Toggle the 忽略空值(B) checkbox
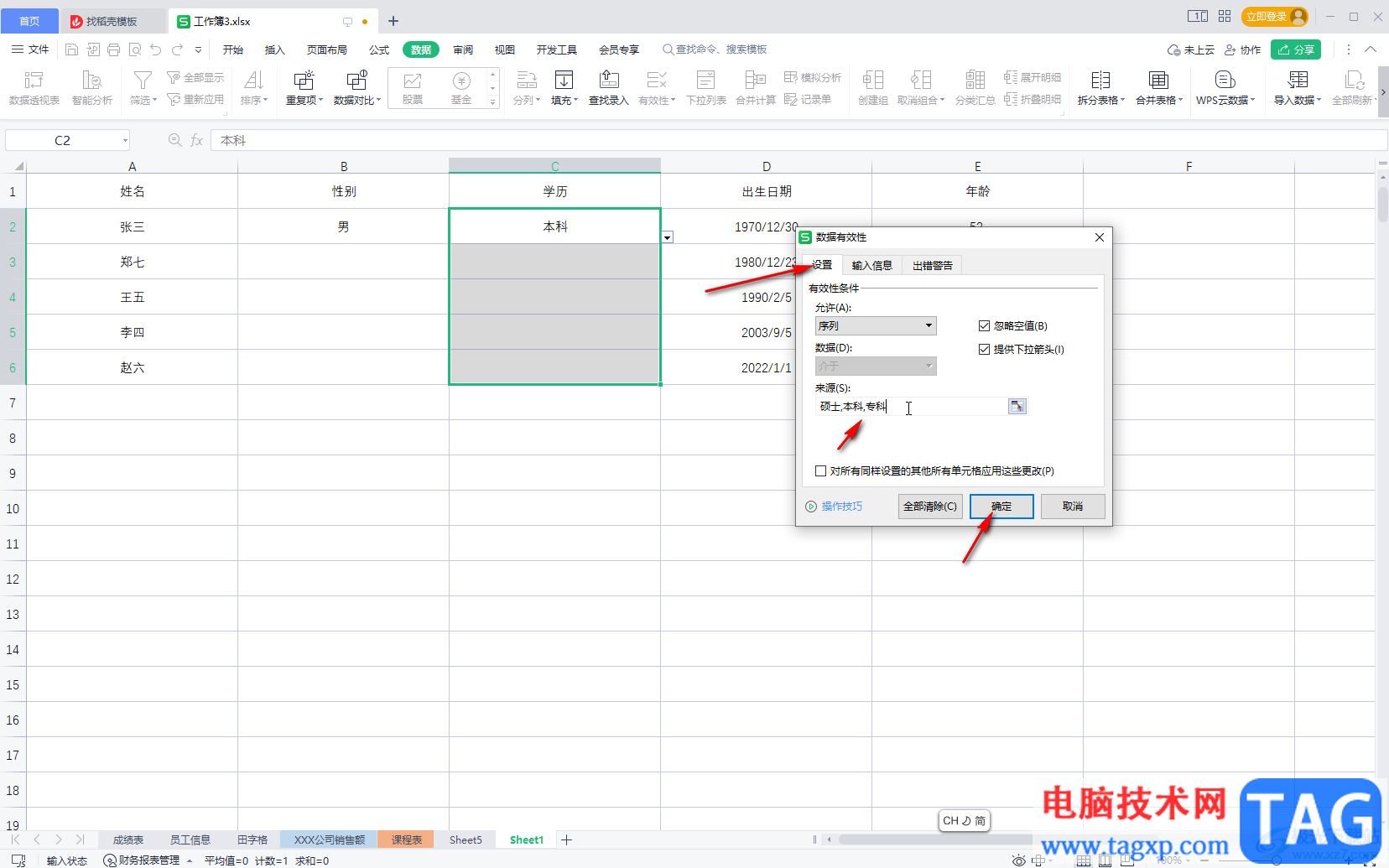The image size is (1389, 868). (x=984, y=325)
